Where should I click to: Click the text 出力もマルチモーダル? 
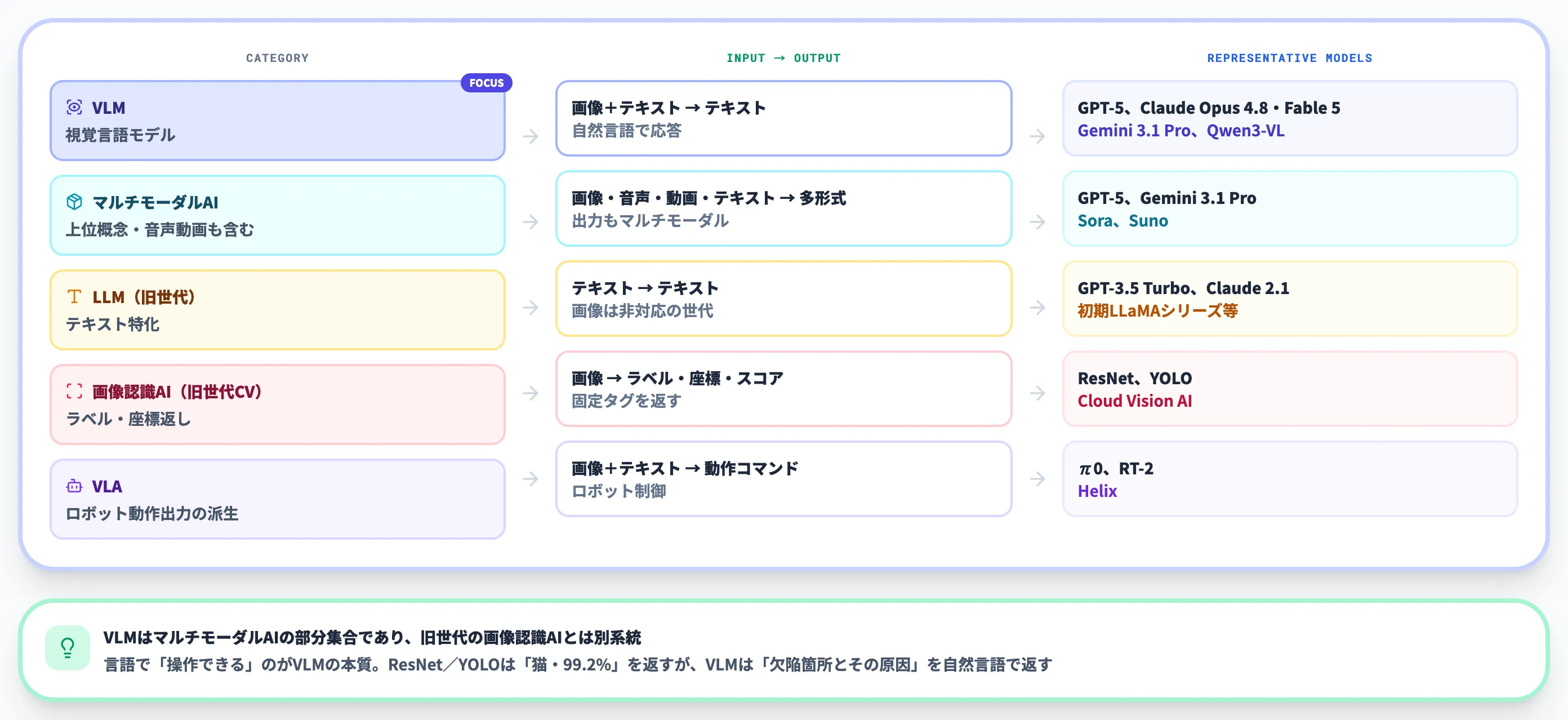click(650, 221)
